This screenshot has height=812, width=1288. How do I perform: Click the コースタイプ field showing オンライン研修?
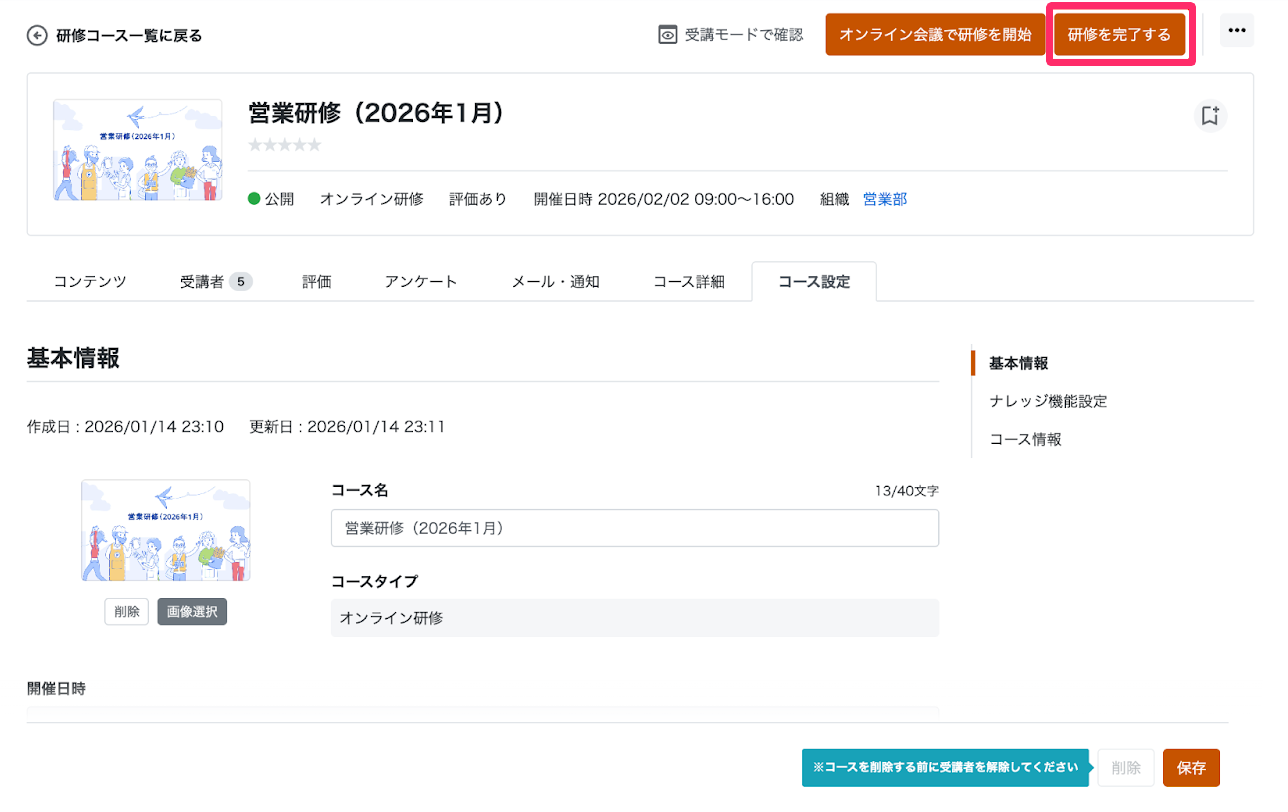pyautogui.click(x=635, y=618)
